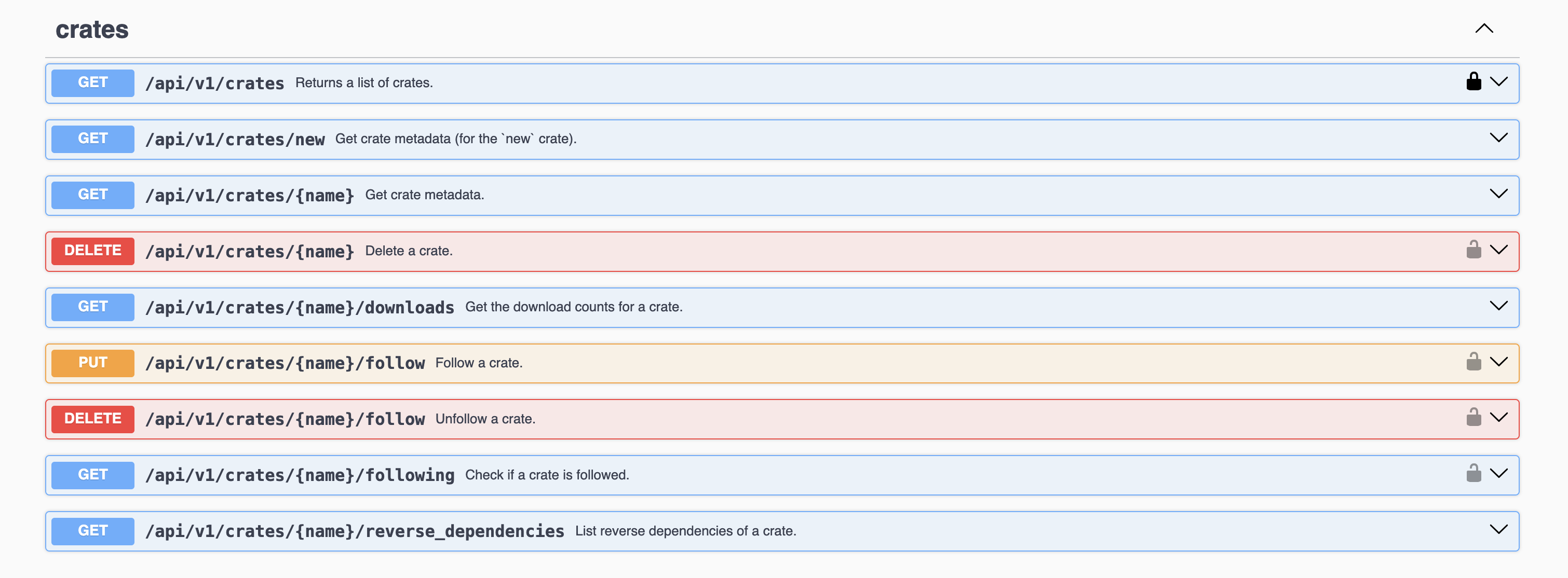Click the padlock icon on Unfollow a crate
The width and height of the screenshot is (1568, 578).
tap(1473, 418)
